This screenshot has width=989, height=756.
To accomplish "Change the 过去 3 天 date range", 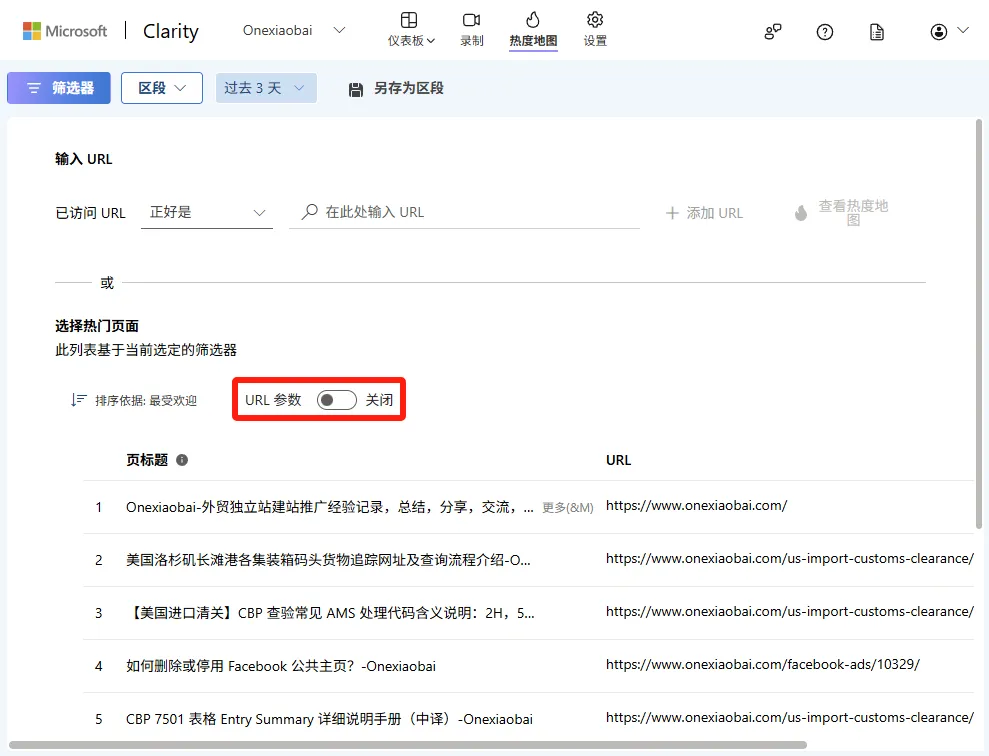I will (x=266, y=88).
